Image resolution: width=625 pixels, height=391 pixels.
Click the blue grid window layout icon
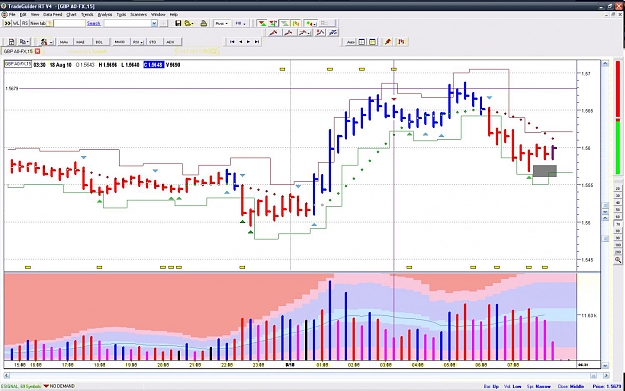pyautogui.click(x=362, y=42)
